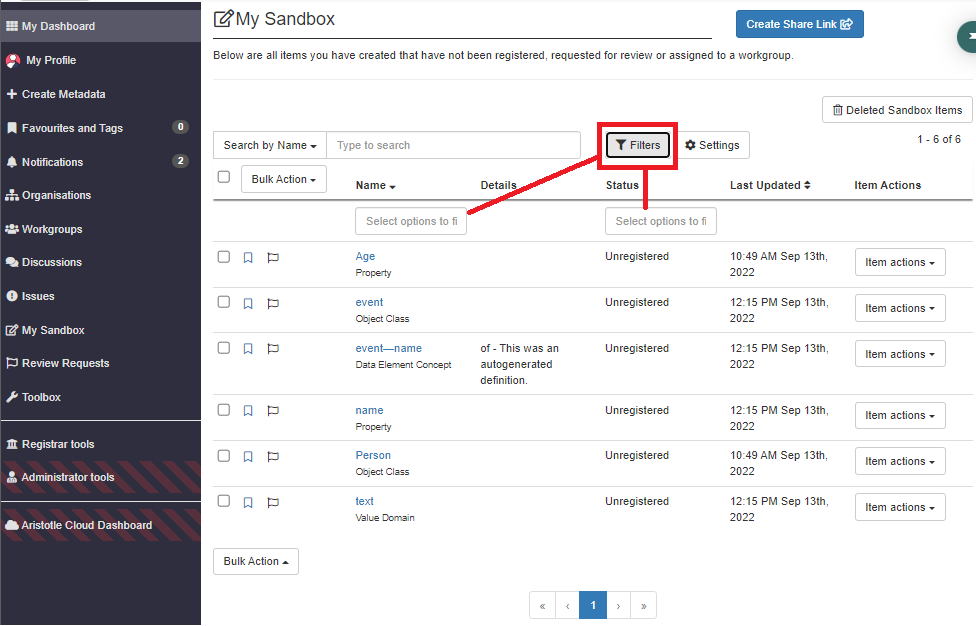
Task: Flag the text value domain item
Action: pyautogui.click(x=273, y=502)
